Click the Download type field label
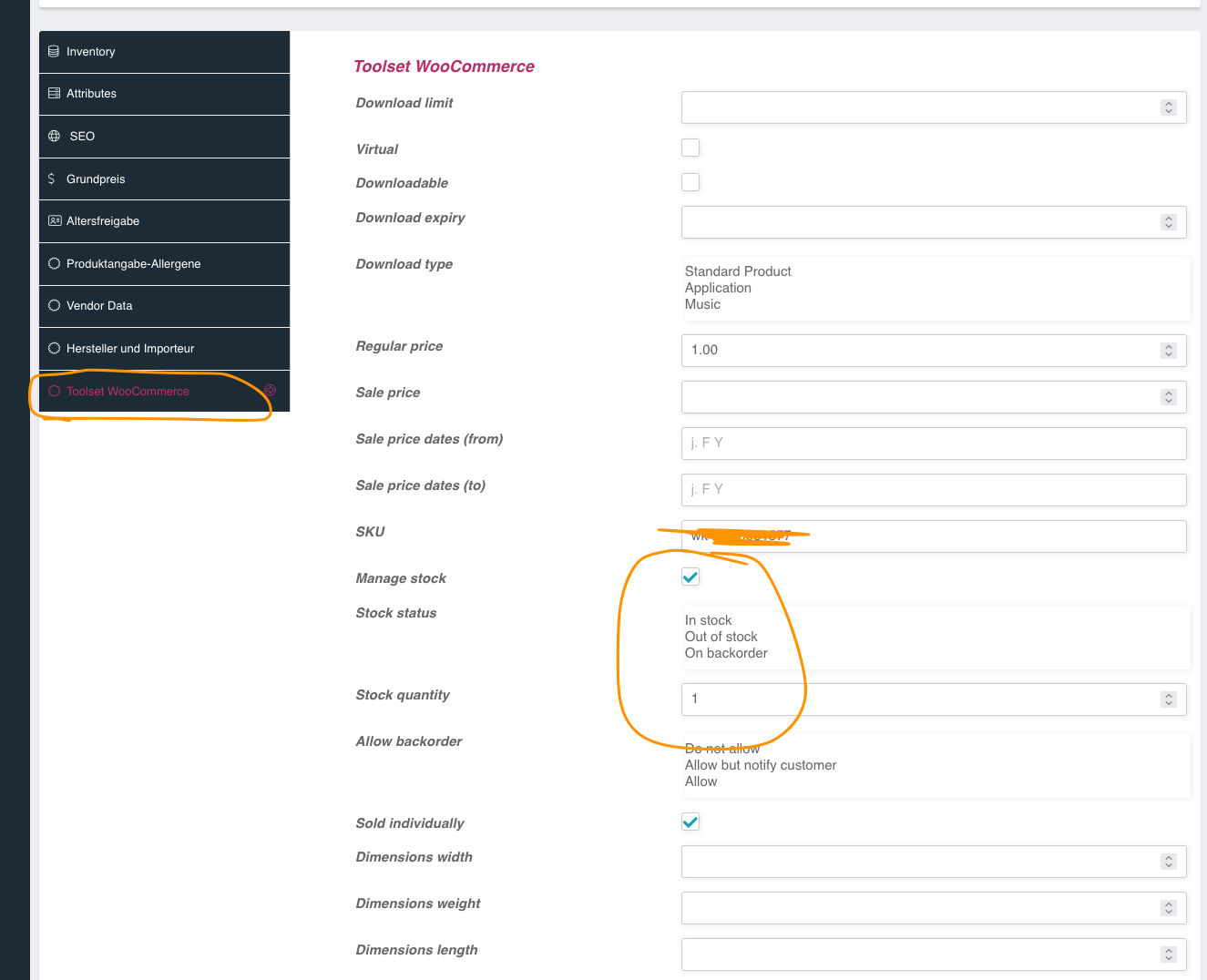Image resolution: width=1207 pixels, height=980 pixels. (404, 264)
